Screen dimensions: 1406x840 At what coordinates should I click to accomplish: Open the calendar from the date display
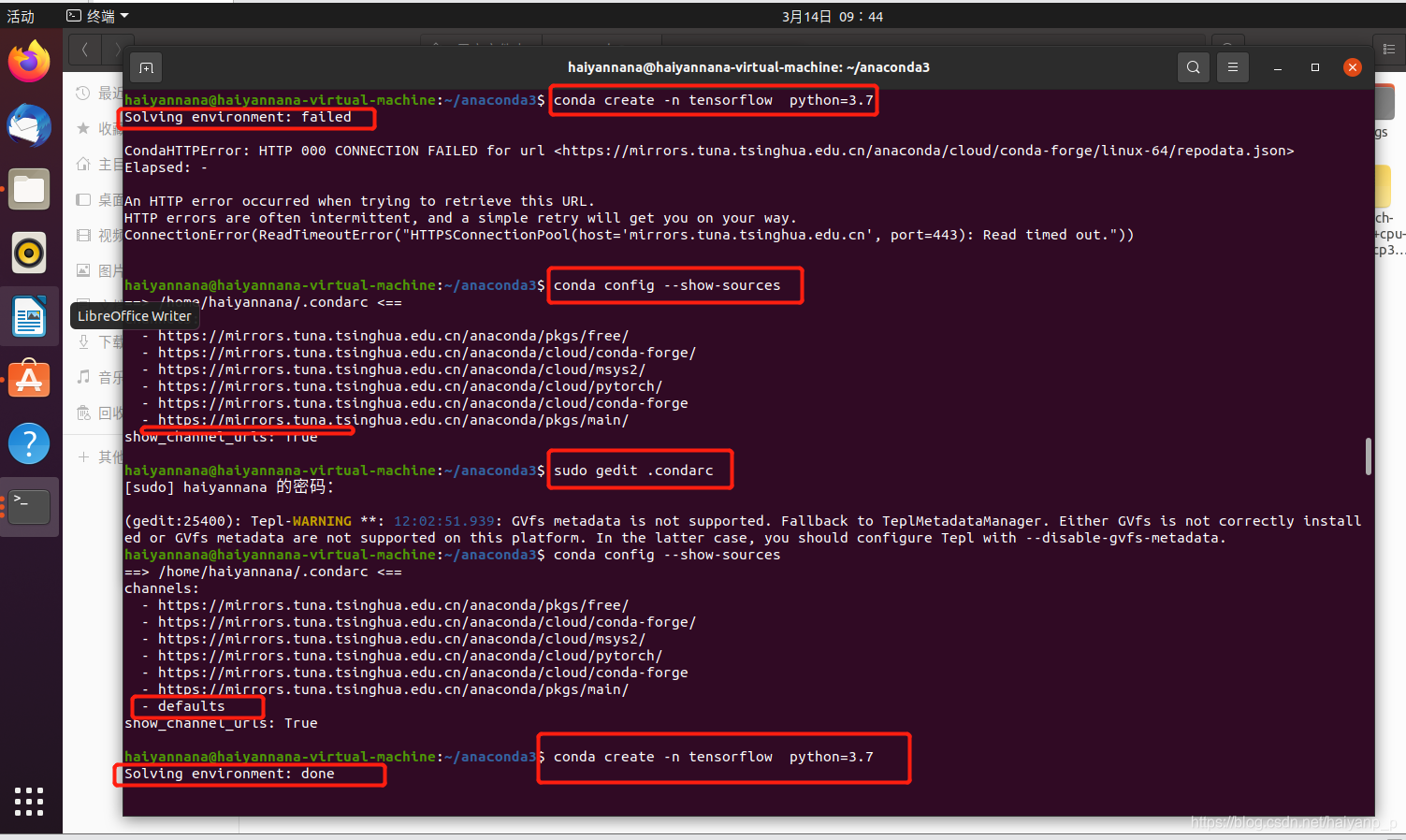[x=832, y=15]
